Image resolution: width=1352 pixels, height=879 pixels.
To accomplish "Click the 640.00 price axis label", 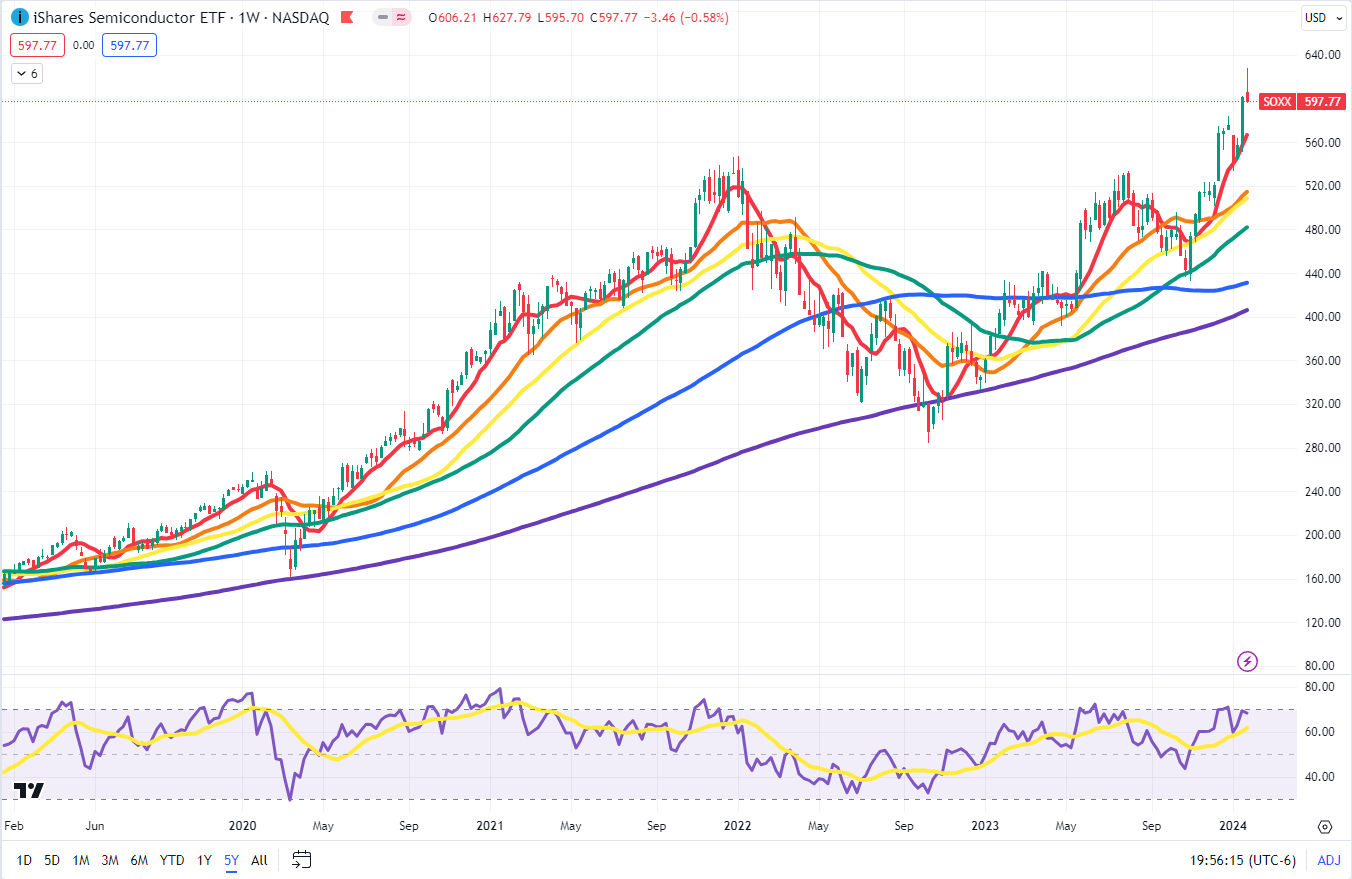I will pyautogui.click(x=1321, y=55).
